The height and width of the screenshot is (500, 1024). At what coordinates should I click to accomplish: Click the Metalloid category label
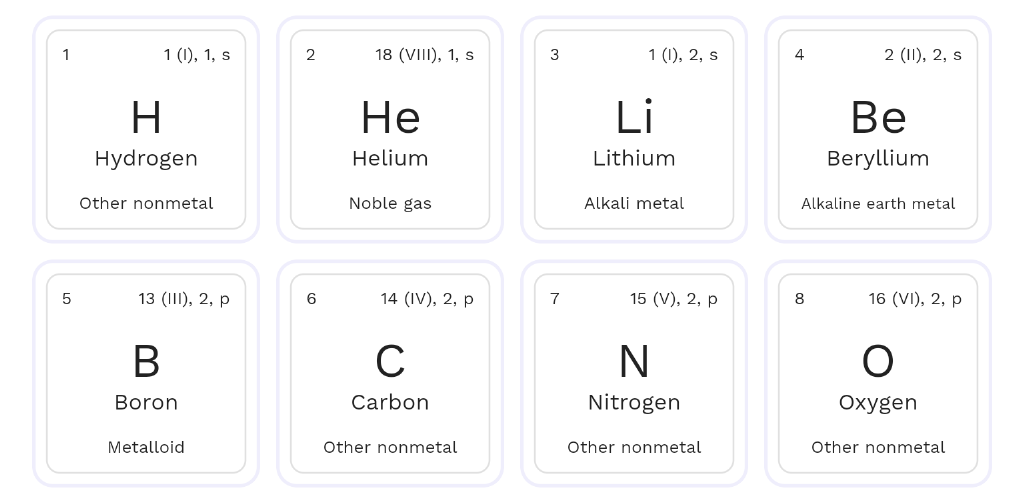pyautogui.click(x=146, y=447)
